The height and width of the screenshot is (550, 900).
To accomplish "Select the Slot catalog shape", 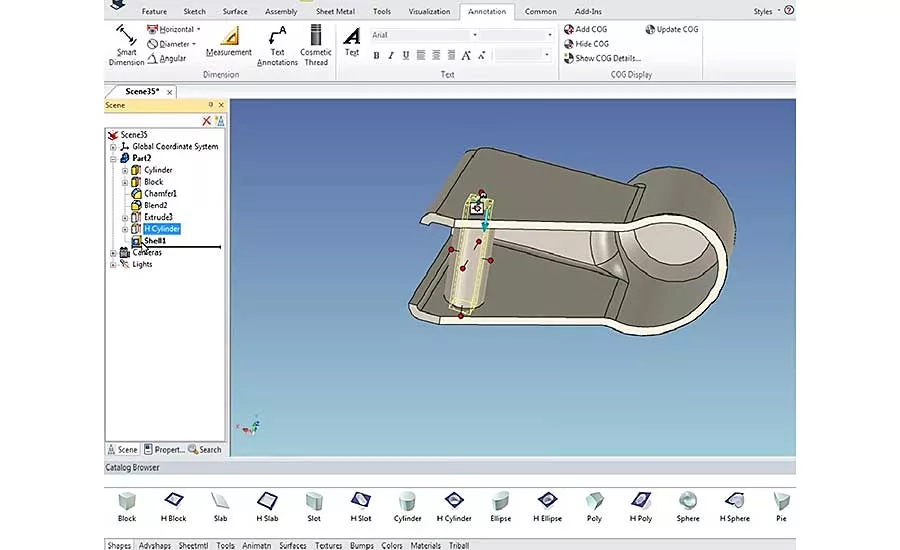I will 314,507.
